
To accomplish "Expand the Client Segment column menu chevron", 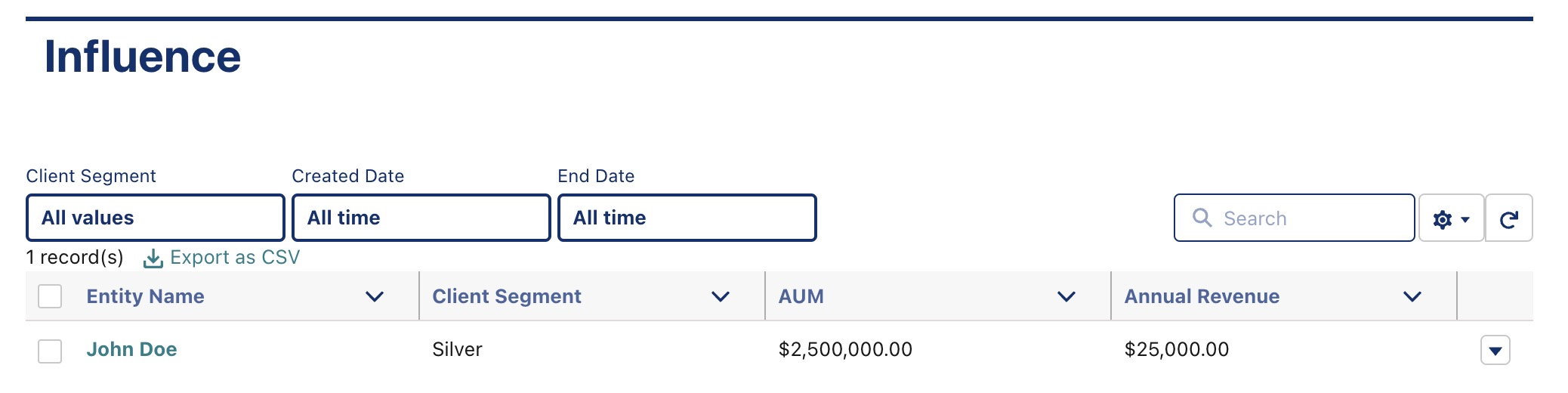I will point(721,296).
